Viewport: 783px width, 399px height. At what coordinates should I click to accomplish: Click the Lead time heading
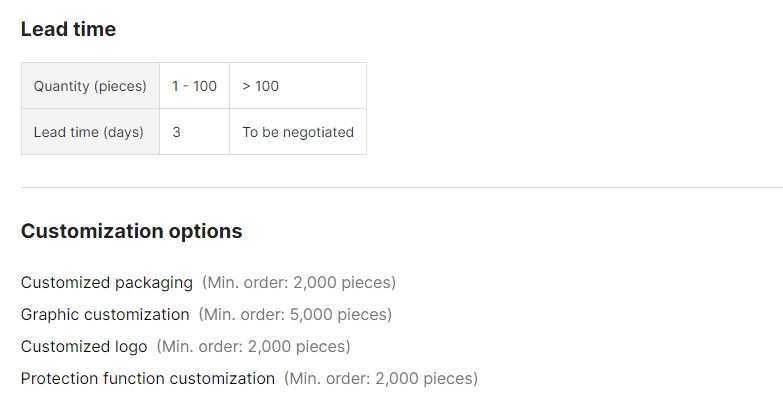pyautogui.click(x=68, y=29)
